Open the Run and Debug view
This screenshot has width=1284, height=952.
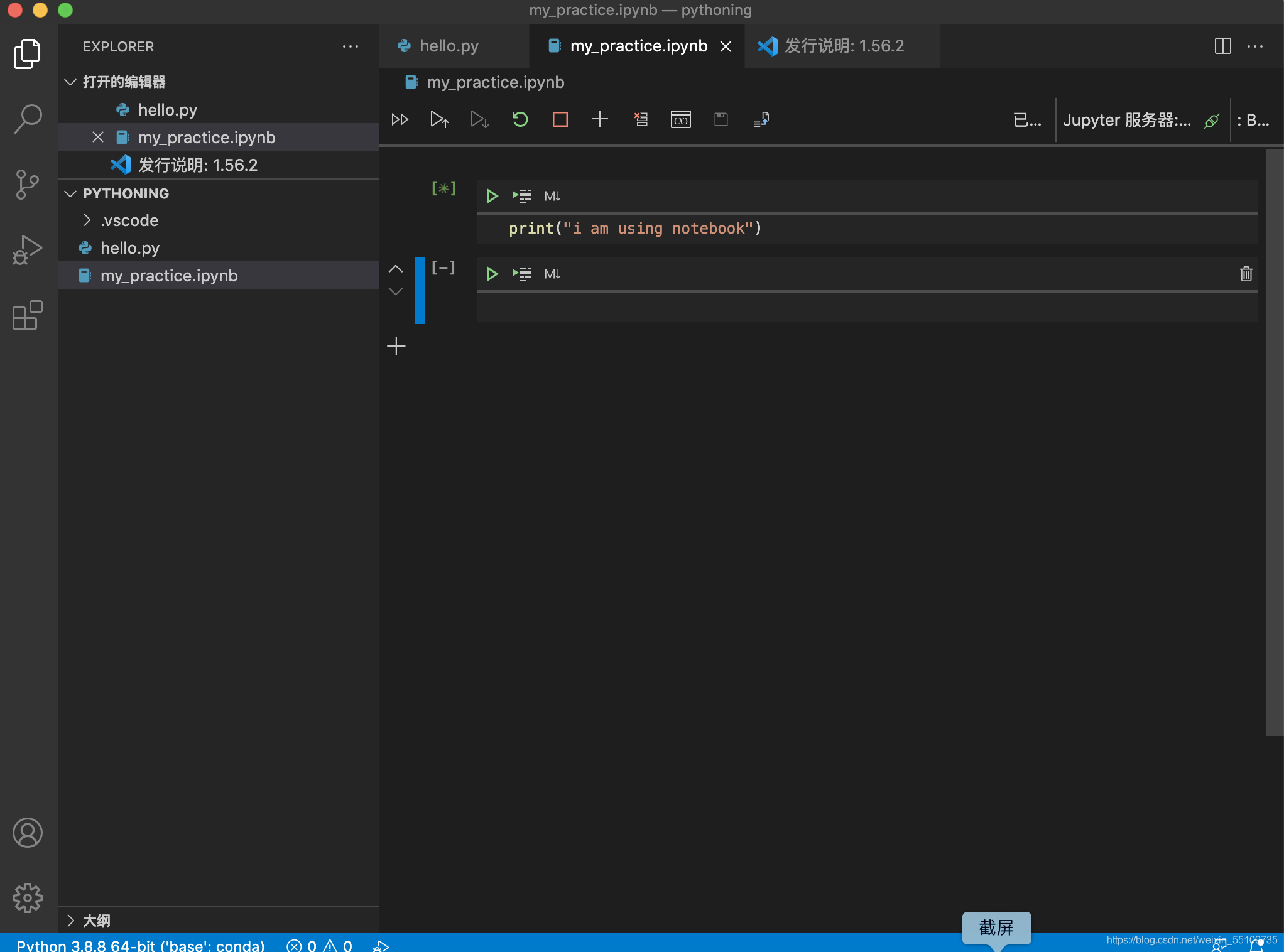coord(28,250)
